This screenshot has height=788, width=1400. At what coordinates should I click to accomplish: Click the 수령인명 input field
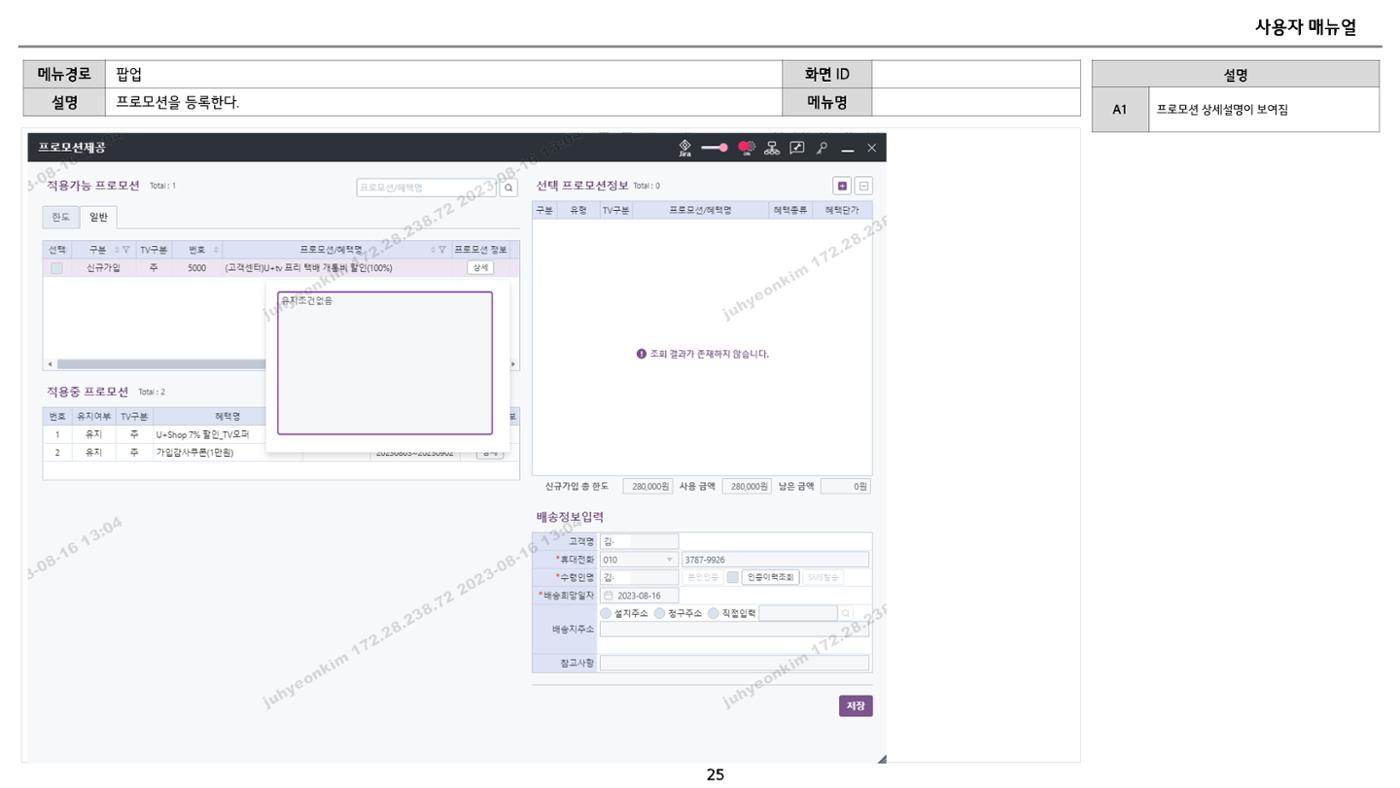pos(638,577)
